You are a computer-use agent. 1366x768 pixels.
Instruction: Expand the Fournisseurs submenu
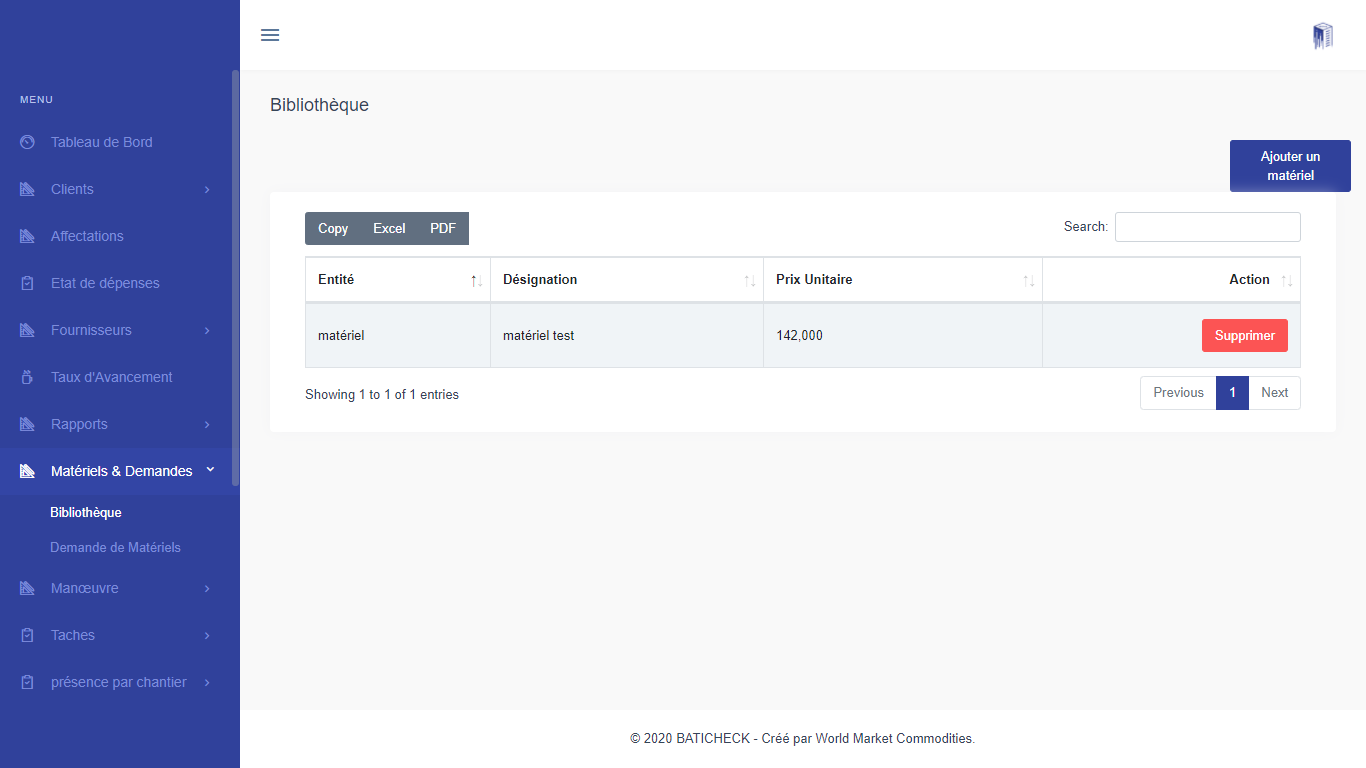coord(207,330)
